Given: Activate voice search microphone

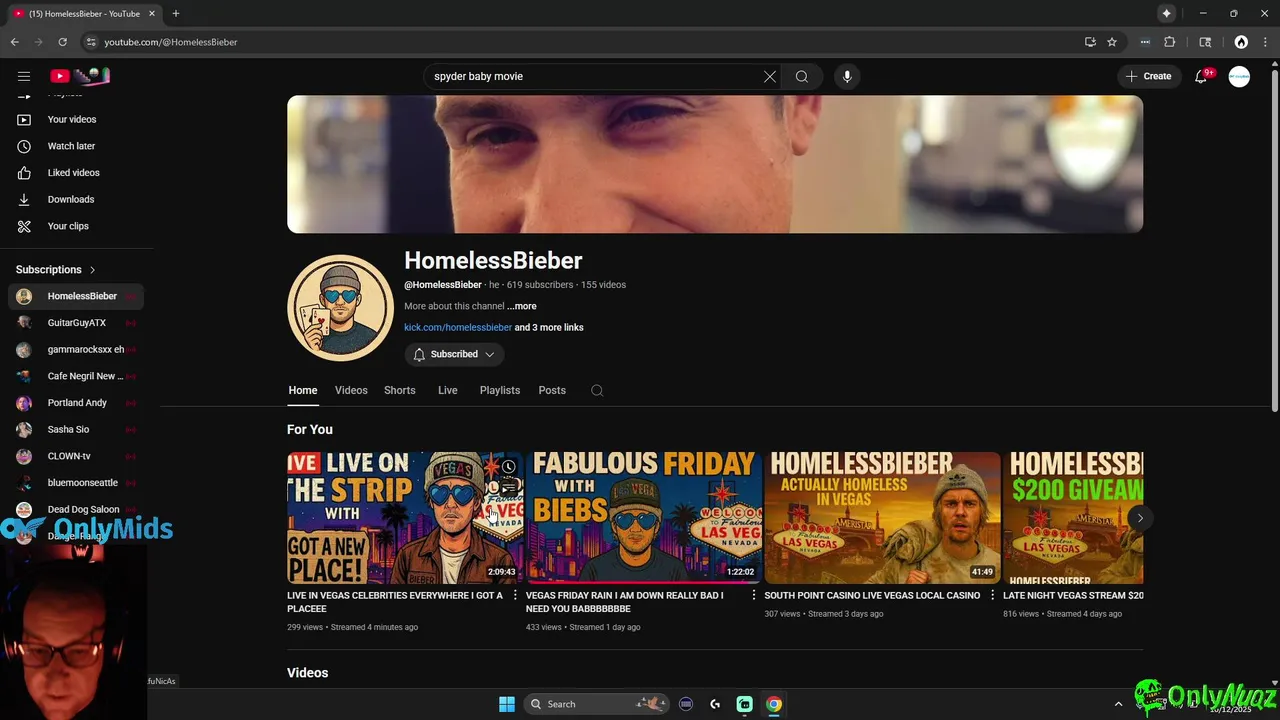Looking at the screenshot, I should [x=847, y=76].
